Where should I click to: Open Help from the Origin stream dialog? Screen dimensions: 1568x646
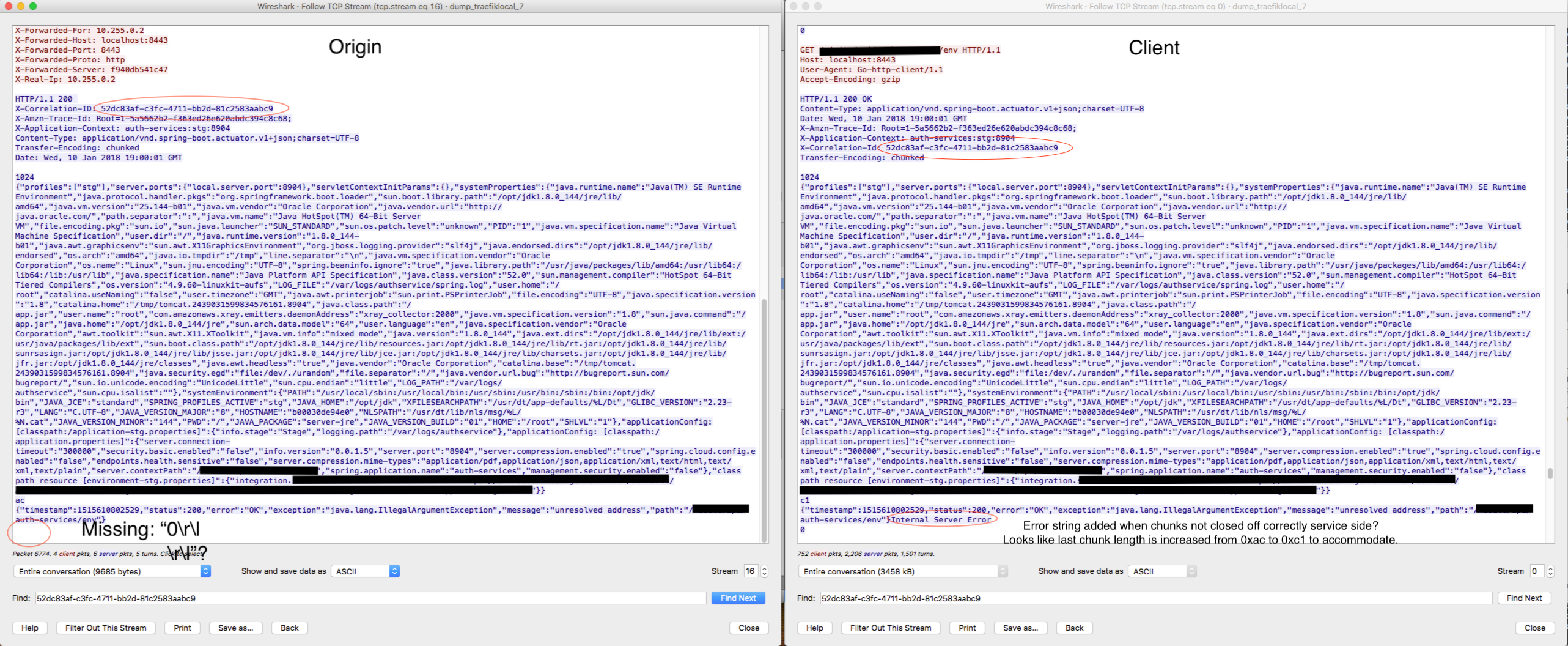pos(29,628)
